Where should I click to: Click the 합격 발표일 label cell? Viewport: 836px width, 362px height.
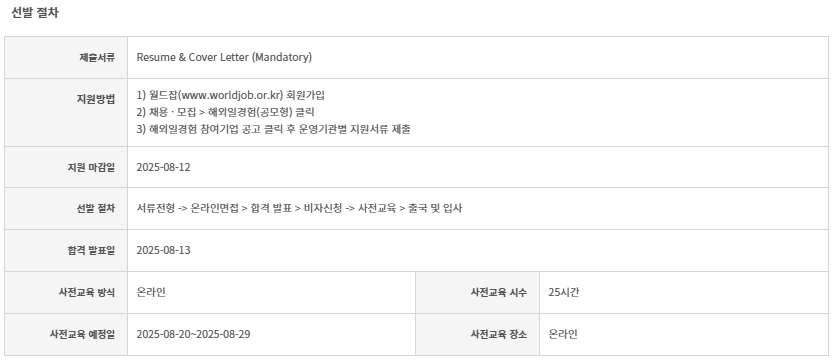[91, 251]
